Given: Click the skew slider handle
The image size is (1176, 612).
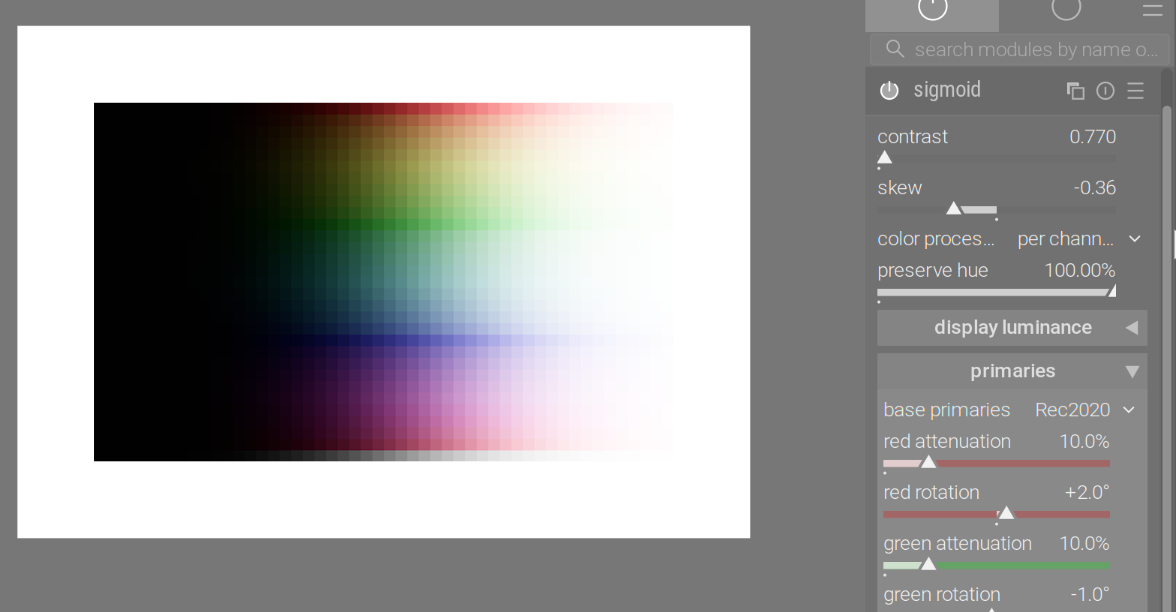Looking at the screenshot, I should (x=954, y=208).
